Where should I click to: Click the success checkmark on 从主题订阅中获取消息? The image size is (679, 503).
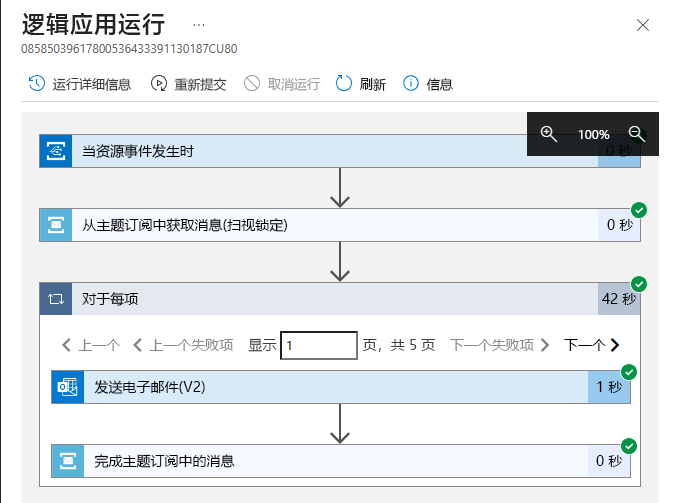coord(639,210)
